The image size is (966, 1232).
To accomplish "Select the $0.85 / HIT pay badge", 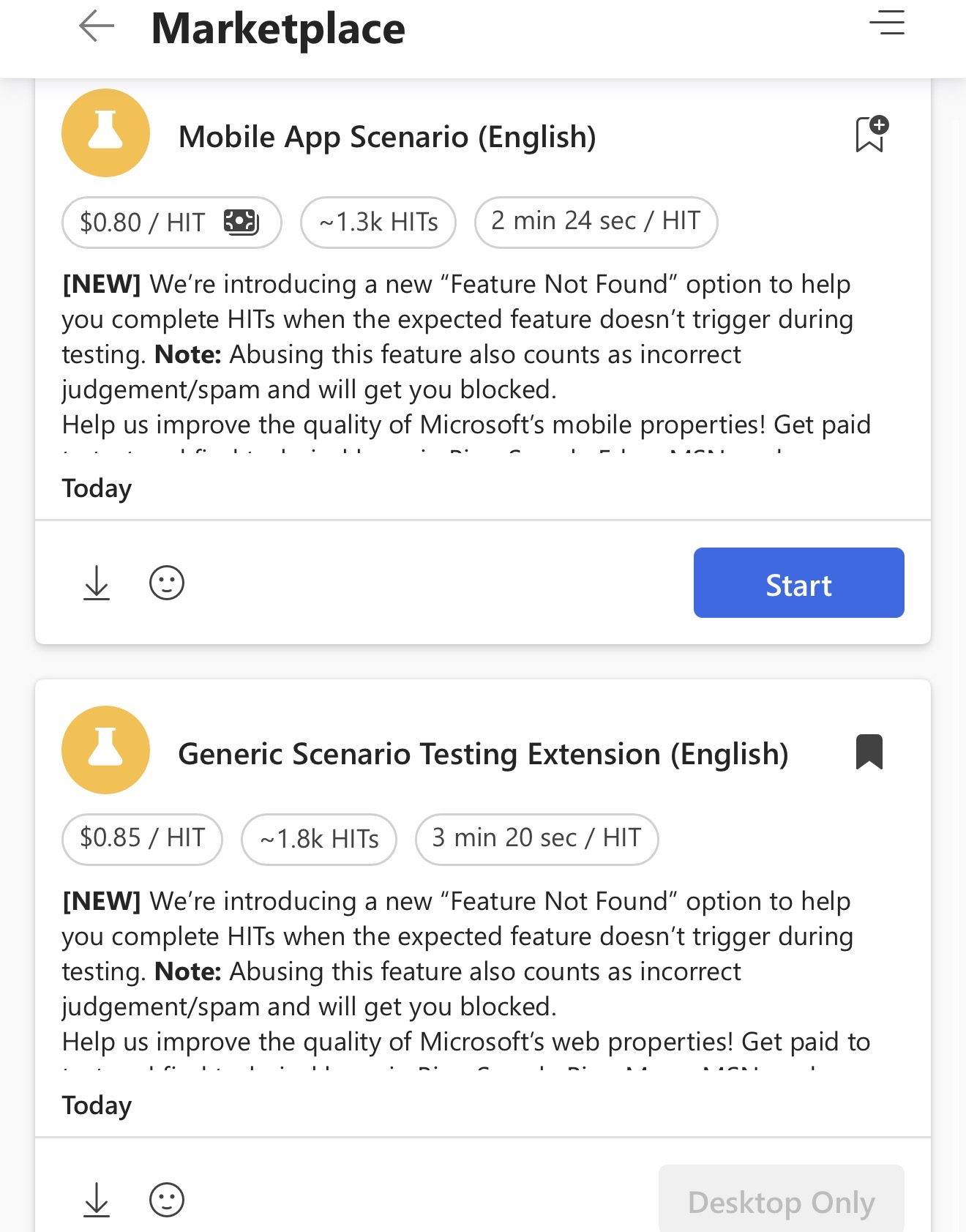I will [x=142, y=839].
